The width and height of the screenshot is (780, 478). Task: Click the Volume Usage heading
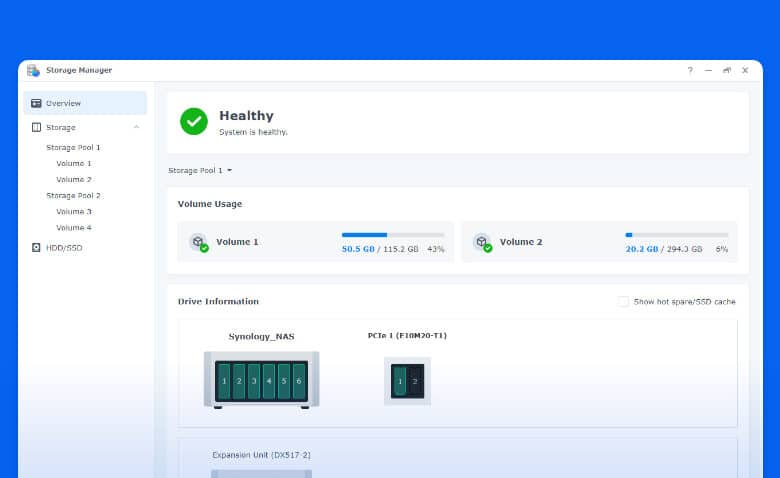coord(210,204)
